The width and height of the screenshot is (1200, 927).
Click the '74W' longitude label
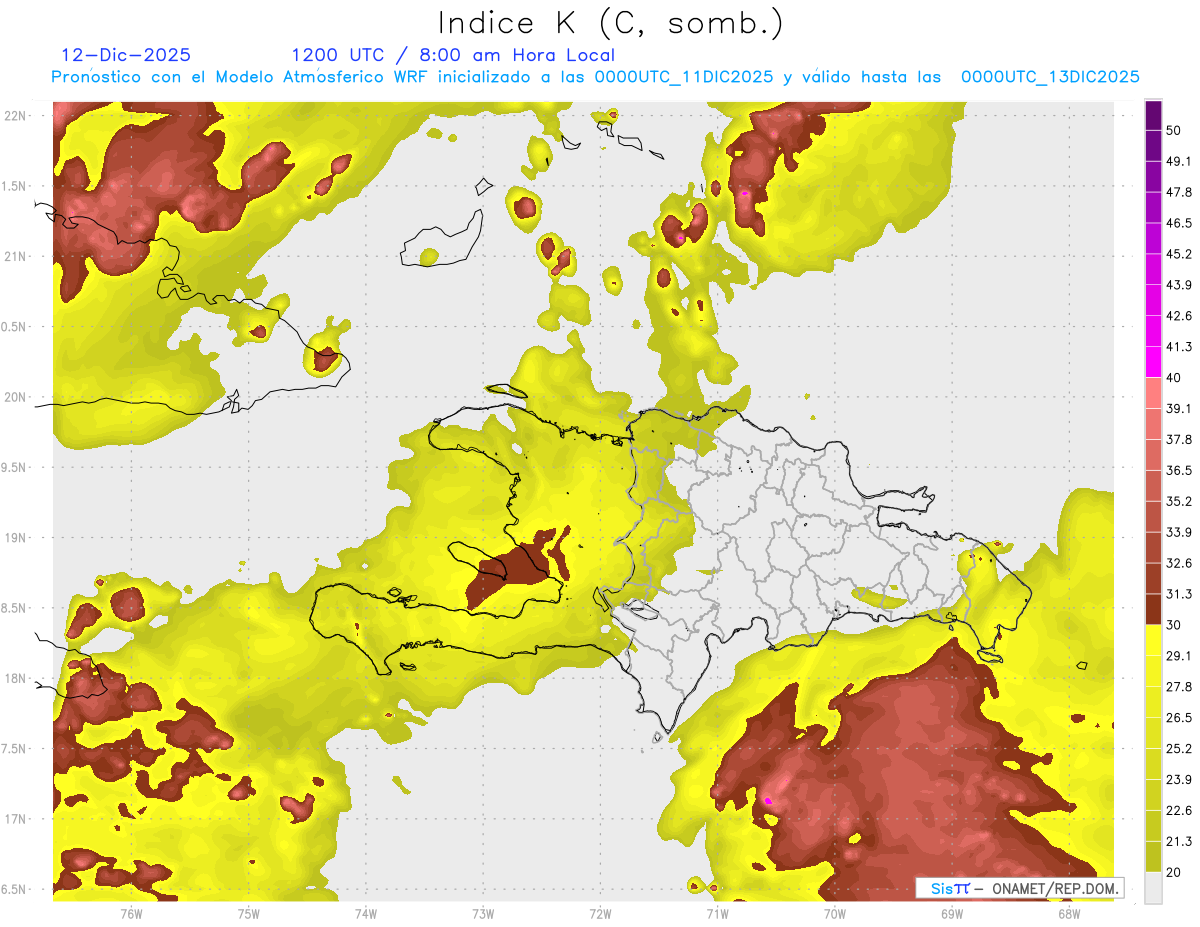pyautogui.click(x=366, y=913)
